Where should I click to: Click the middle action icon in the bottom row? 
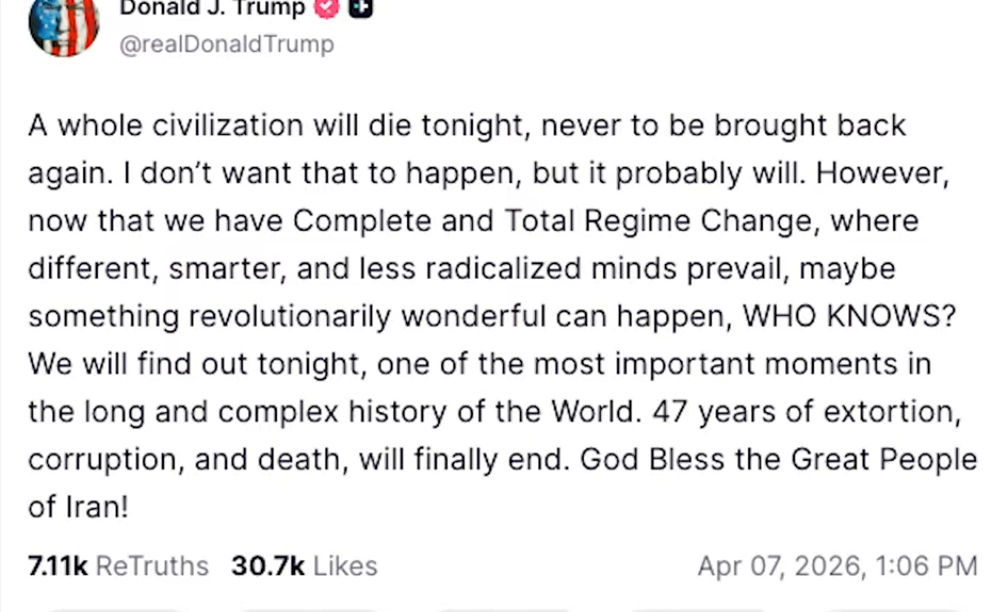click(505, 607)
